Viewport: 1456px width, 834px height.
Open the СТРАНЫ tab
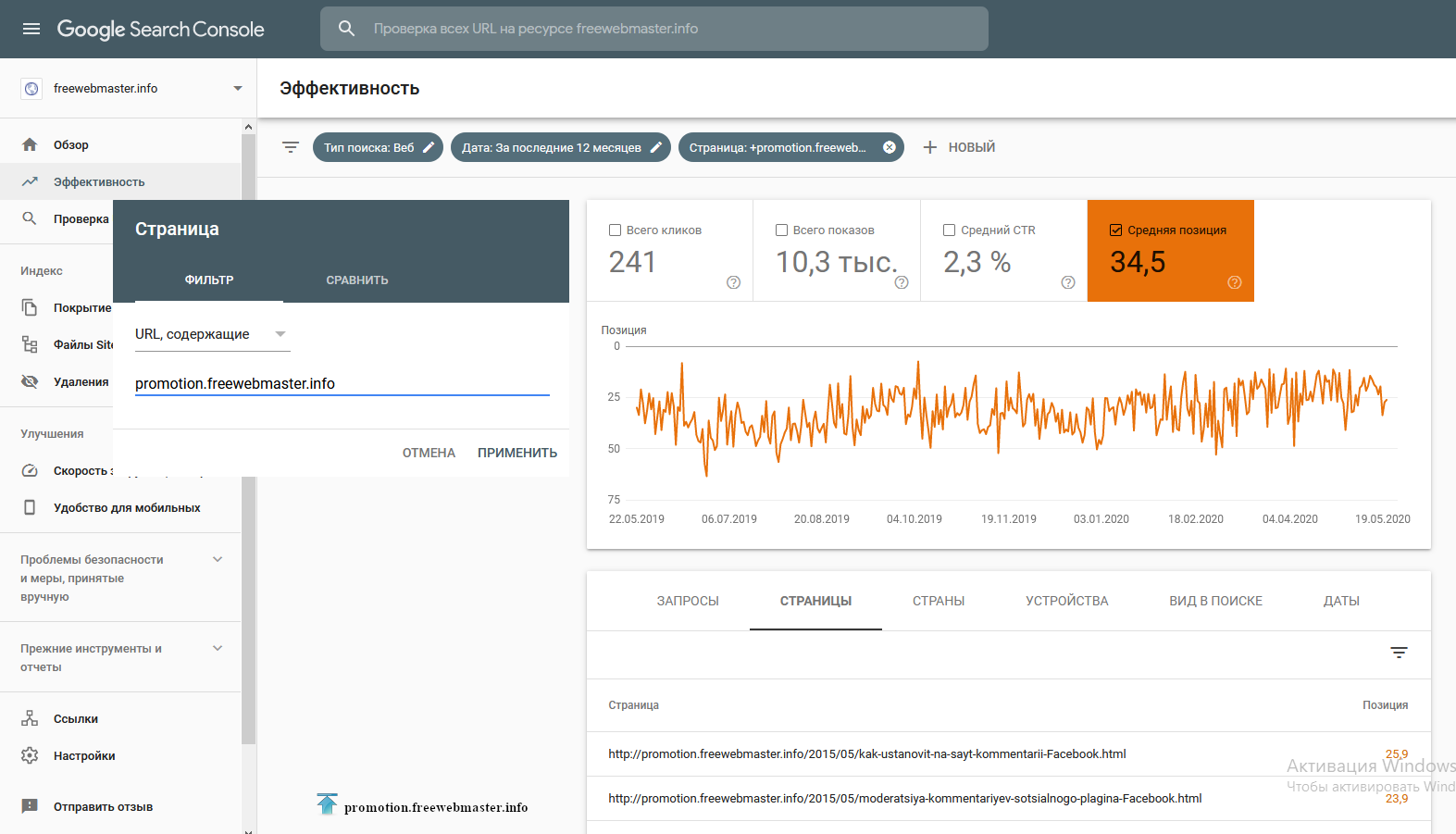[939, 601]
